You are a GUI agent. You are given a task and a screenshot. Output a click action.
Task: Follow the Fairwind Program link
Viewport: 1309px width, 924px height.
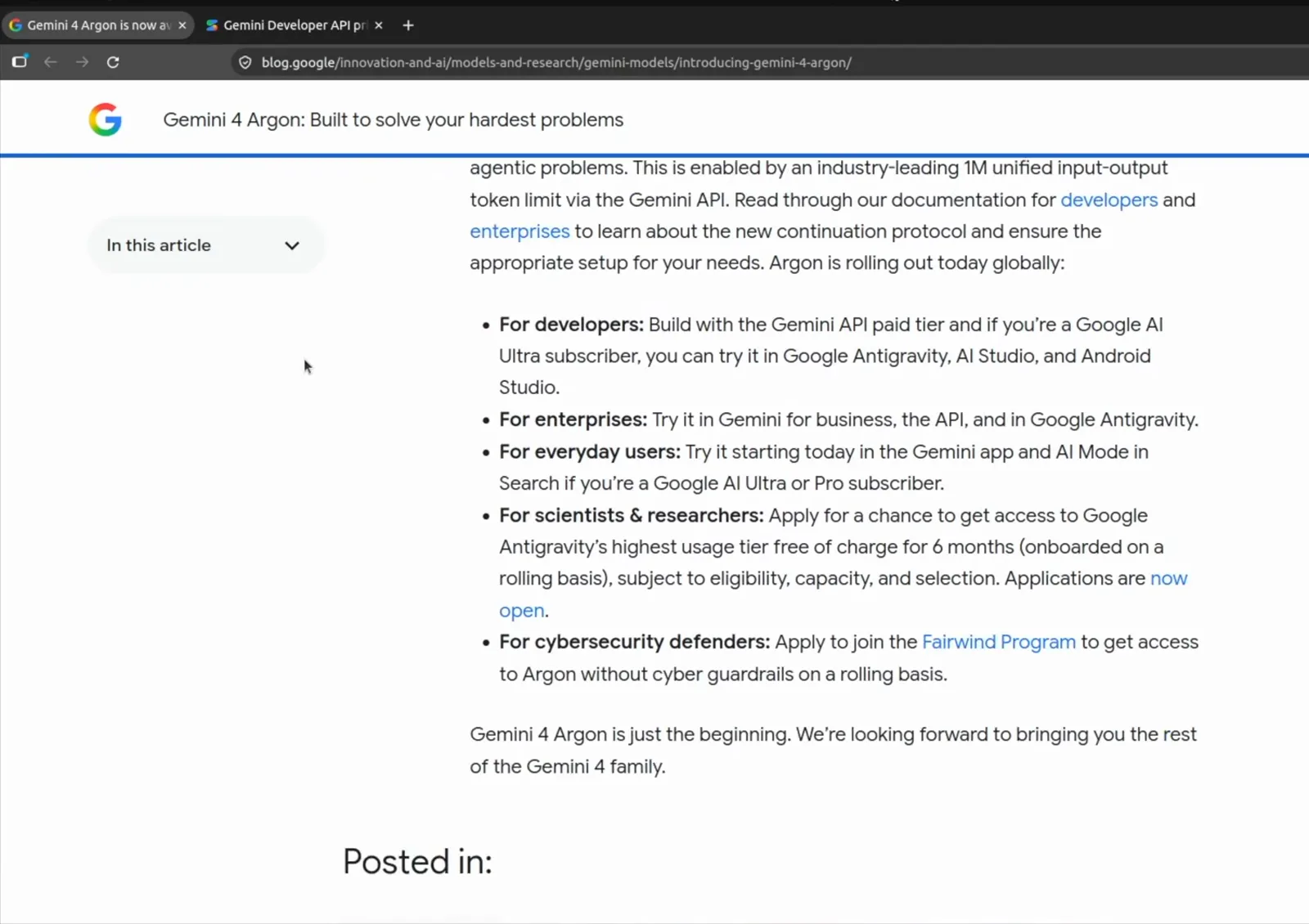999,642
